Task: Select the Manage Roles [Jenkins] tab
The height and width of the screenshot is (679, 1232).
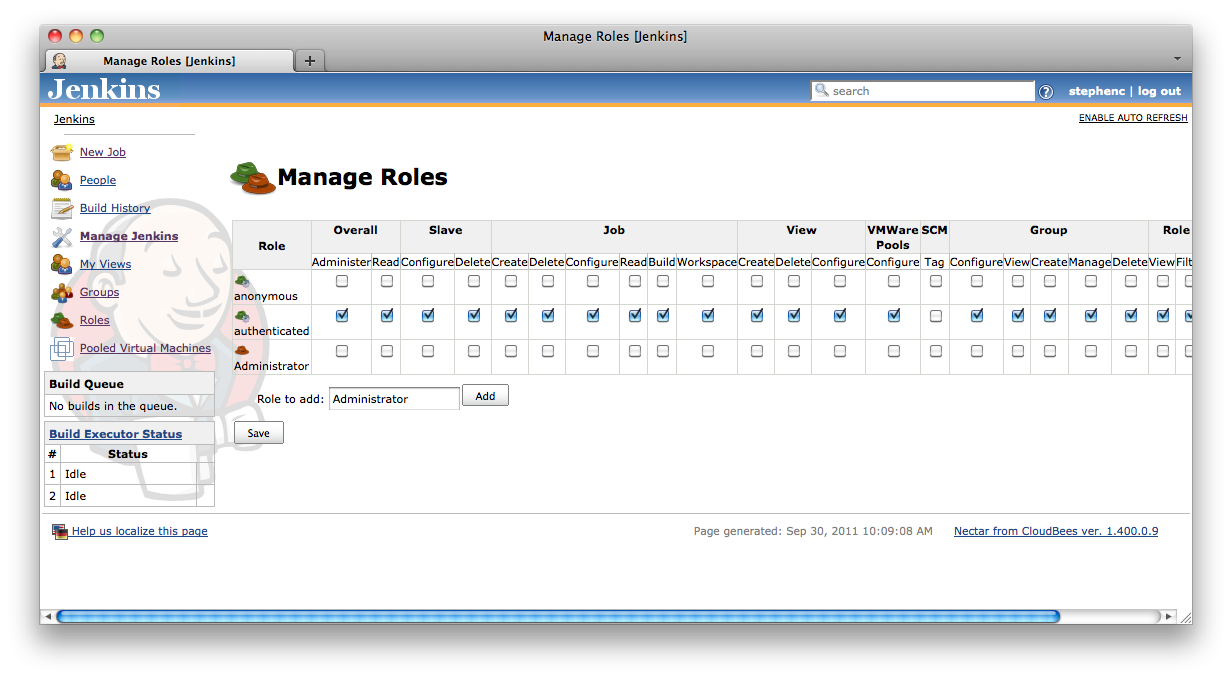Action: [169, 61]
